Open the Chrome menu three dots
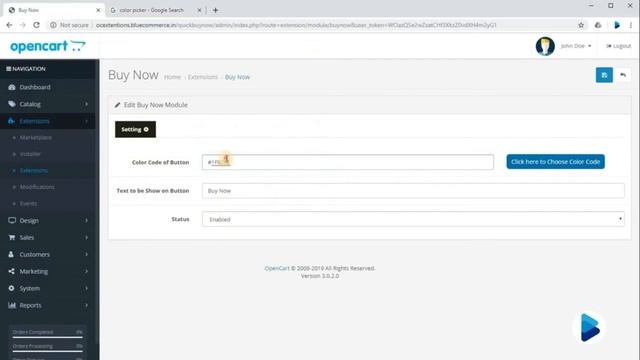The height and width of the screenshot is (360, 640). tap(631, 25)
